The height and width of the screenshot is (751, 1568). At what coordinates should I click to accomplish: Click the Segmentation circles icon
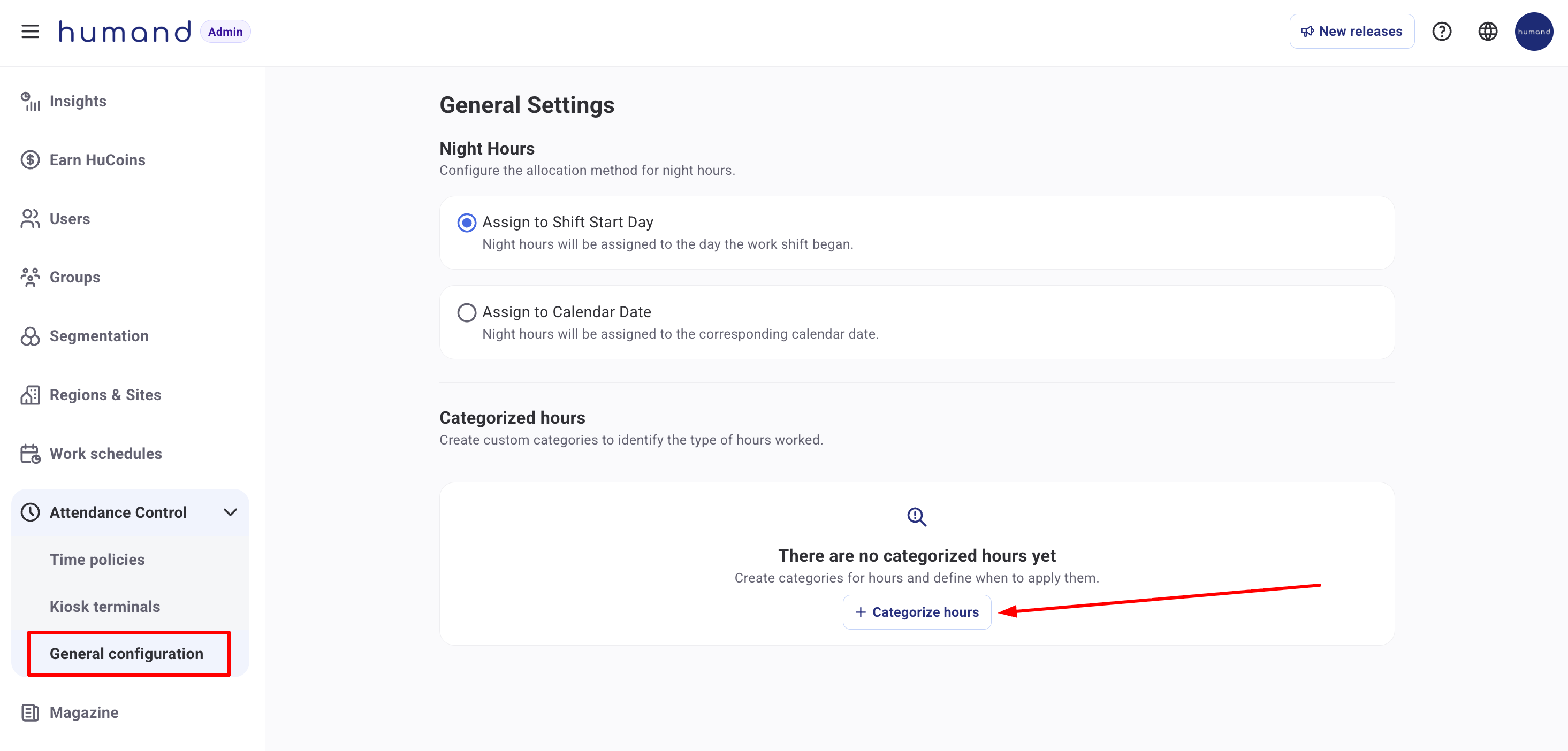coord(30,336)
